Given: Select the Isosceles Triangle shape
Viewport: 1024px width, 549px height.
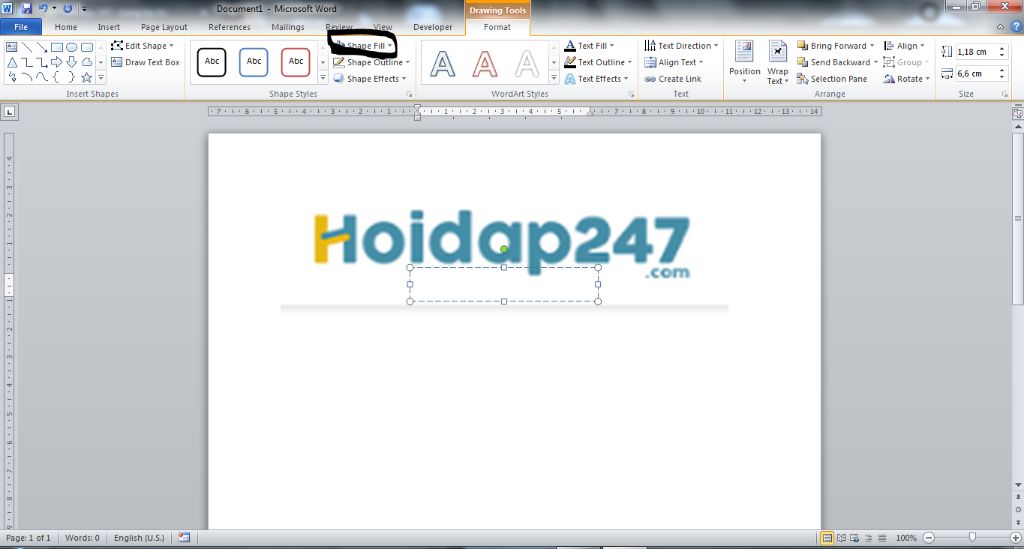Looking at the screenshot, I should click(12, 62).
